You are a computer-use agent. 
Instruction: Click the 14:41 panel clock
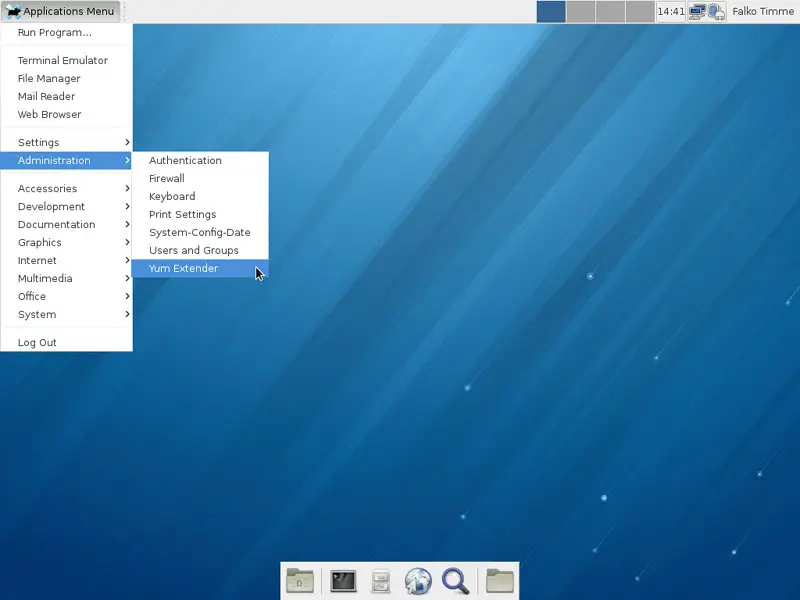670,12
